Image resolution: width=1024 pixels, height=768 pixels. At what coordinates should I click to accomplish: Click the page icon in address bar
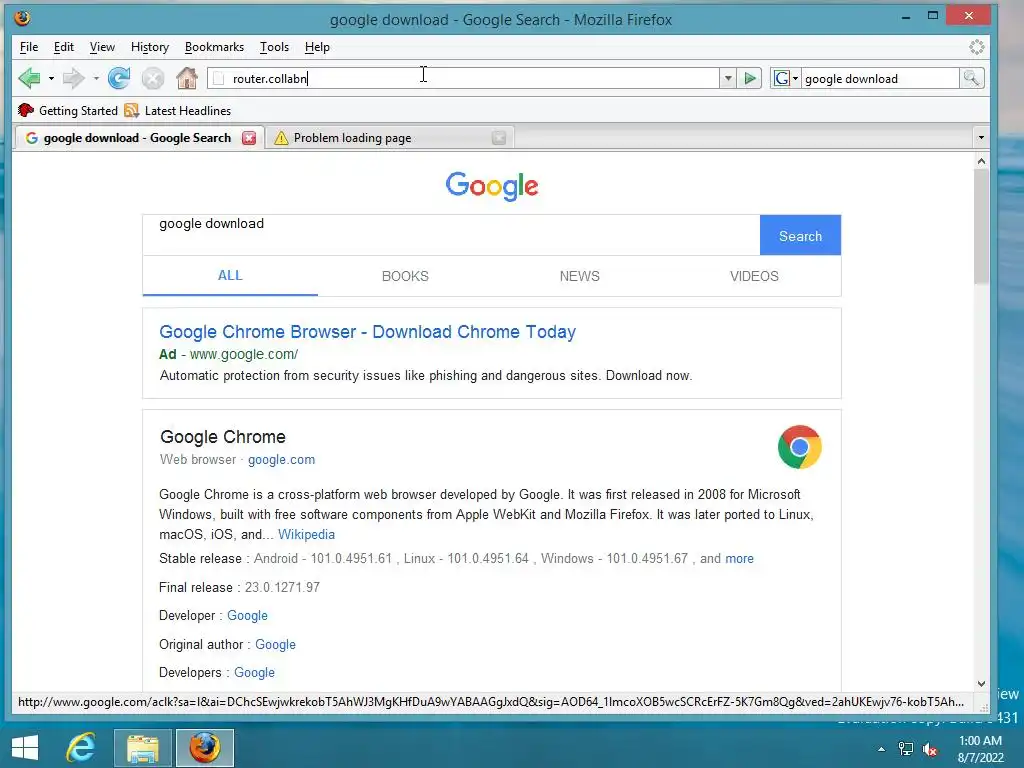pos(219,78)
